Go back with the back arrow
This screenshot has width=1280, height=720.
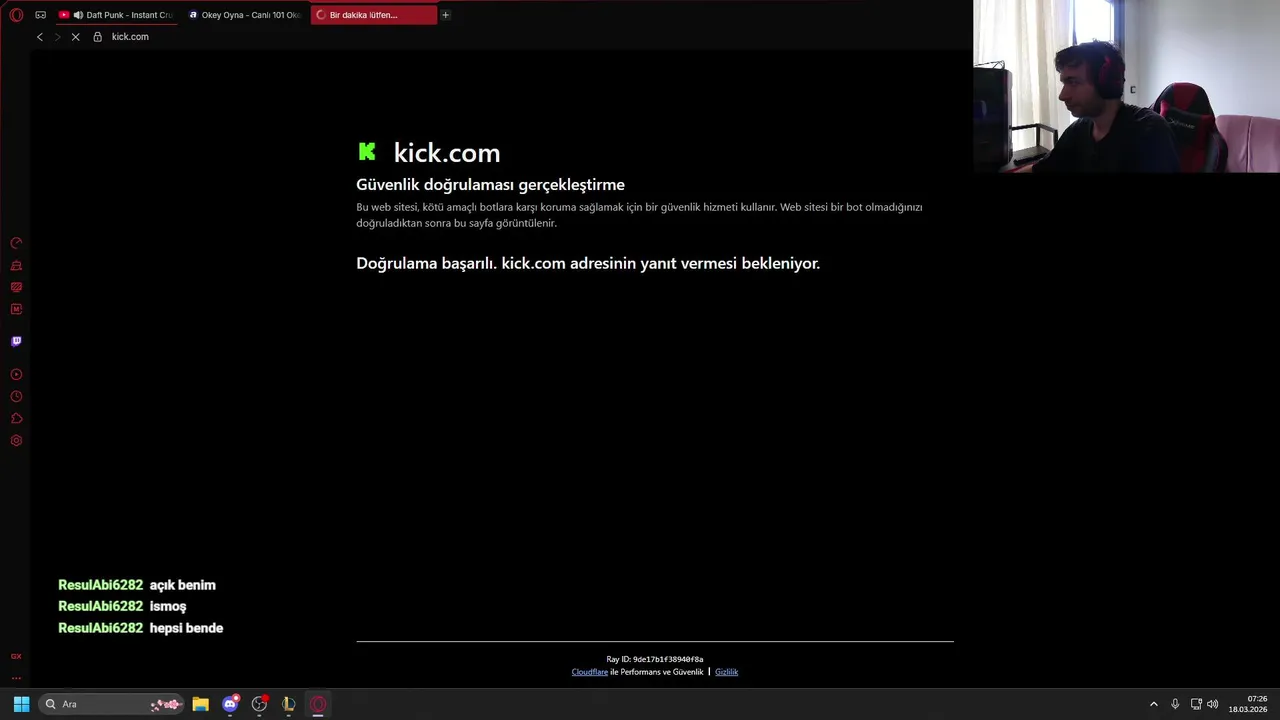point(40,37)
